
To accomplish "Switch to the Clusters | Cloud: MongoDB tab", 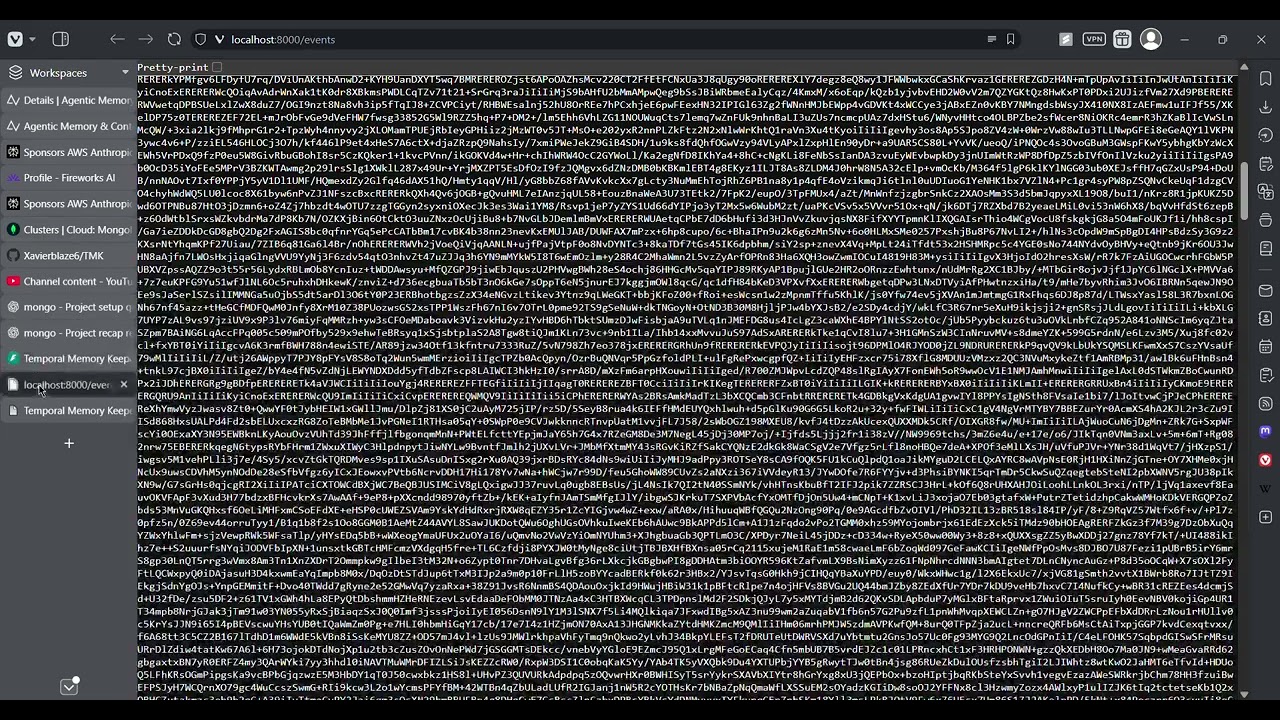I will pos(68,229).
